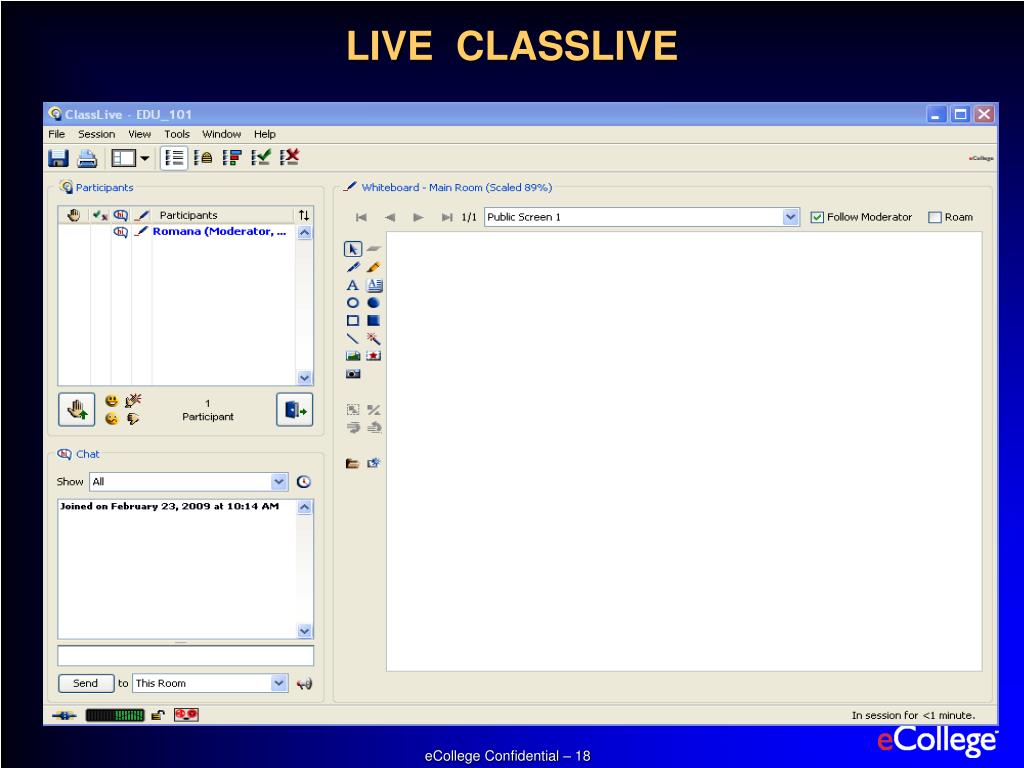Viewport: 1024px width, 768px height.
Task: Select the hollow ellipse tool
Action: click(353, 303)
